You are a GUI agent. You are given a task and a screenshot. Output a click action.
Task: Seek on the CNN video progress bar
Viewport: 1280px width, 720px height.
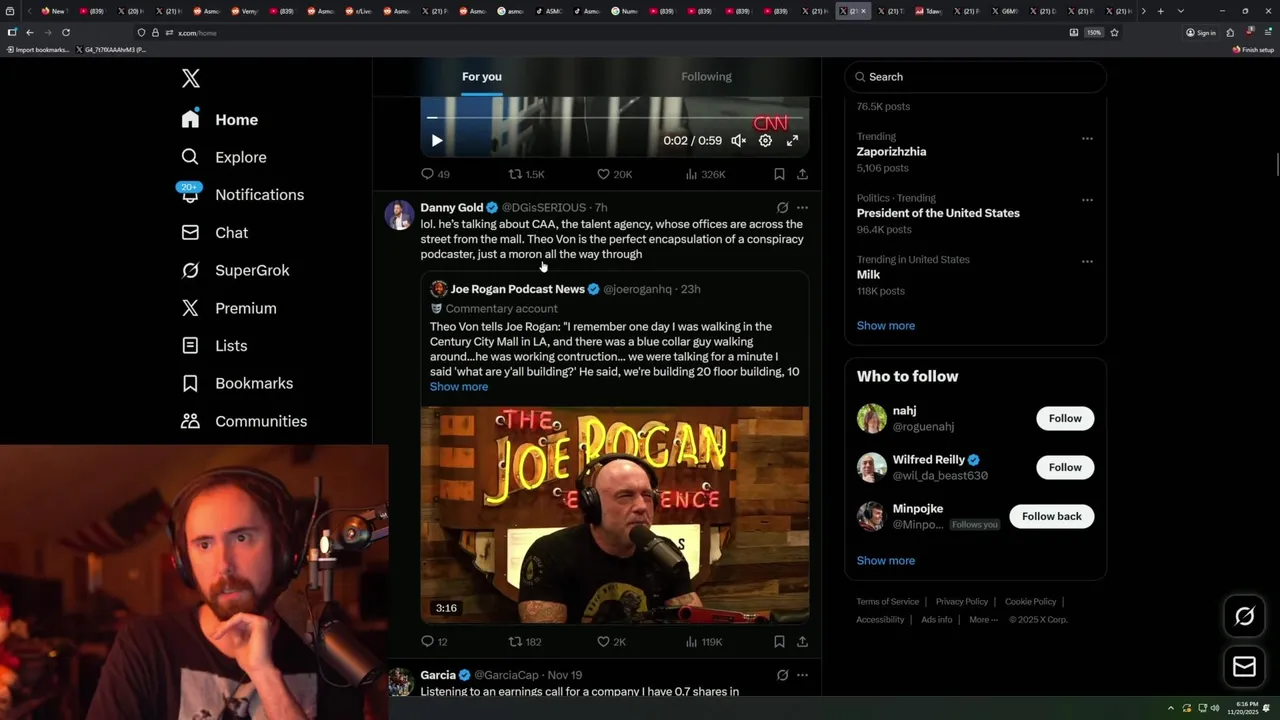click(614, 118)
